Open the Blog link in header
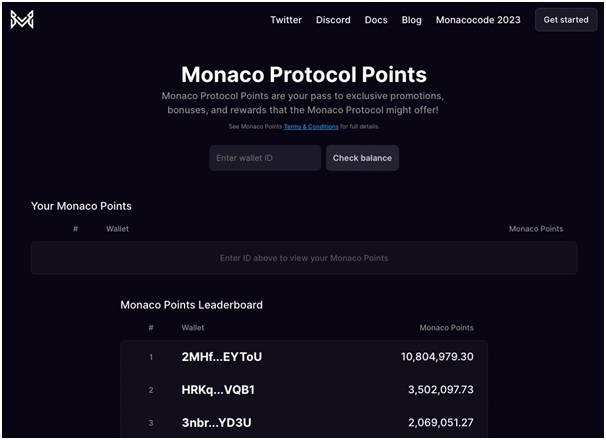 click(x=411, y=20)
